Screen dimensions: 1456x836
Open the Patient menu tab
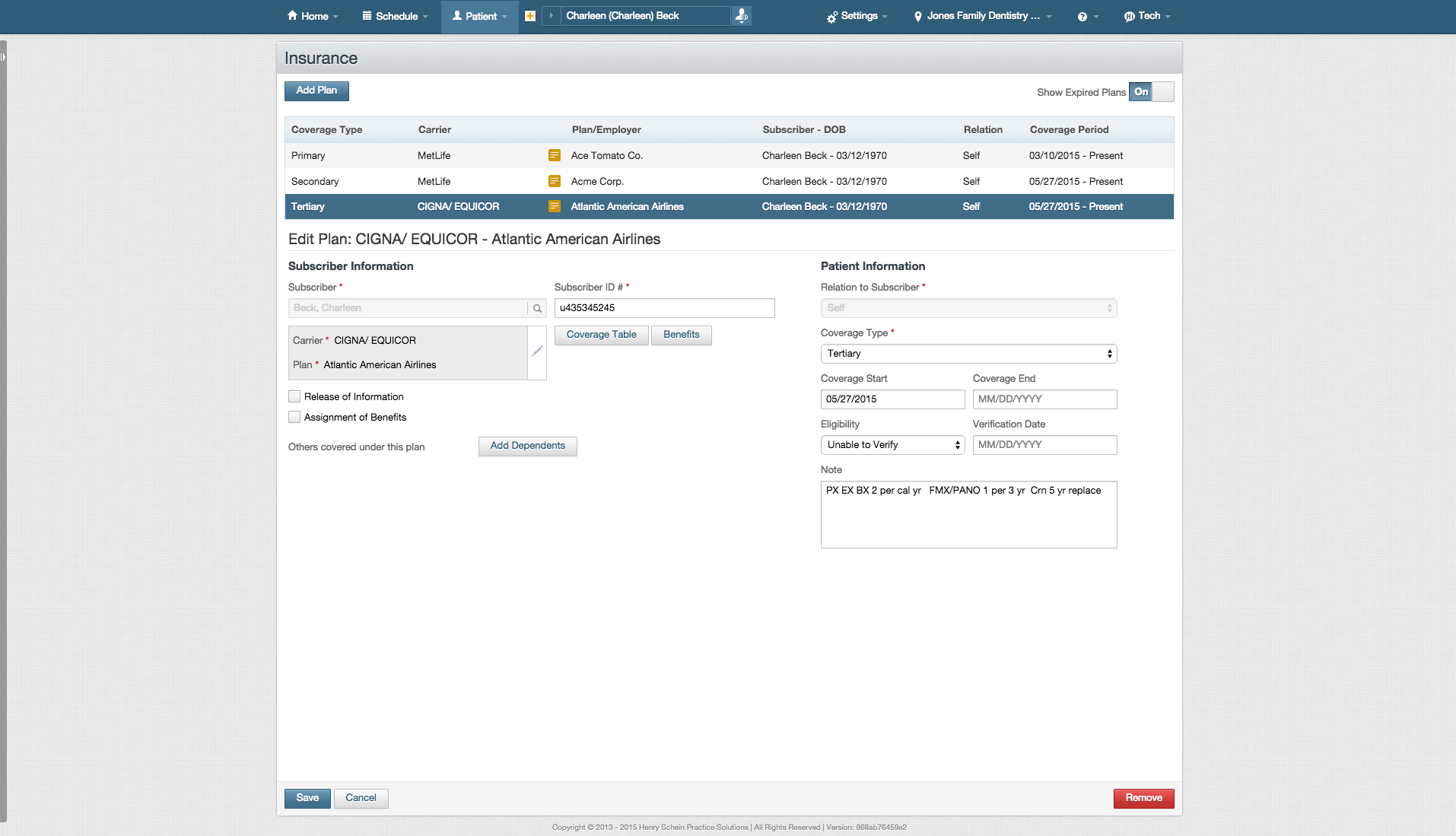pos(479,16)
